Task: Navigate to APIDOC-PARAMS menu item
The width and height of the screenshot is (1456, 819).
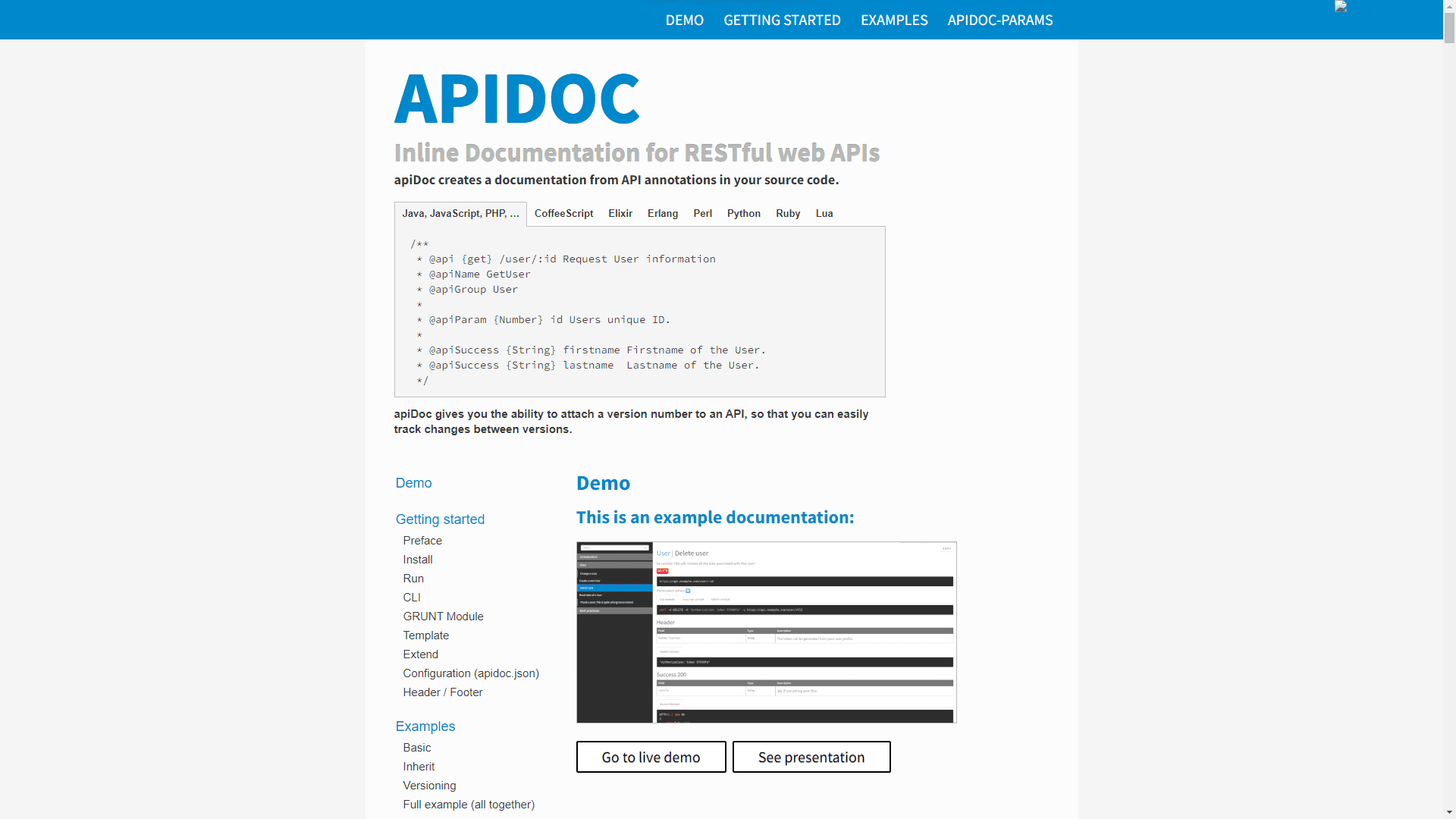Action: 999,20
